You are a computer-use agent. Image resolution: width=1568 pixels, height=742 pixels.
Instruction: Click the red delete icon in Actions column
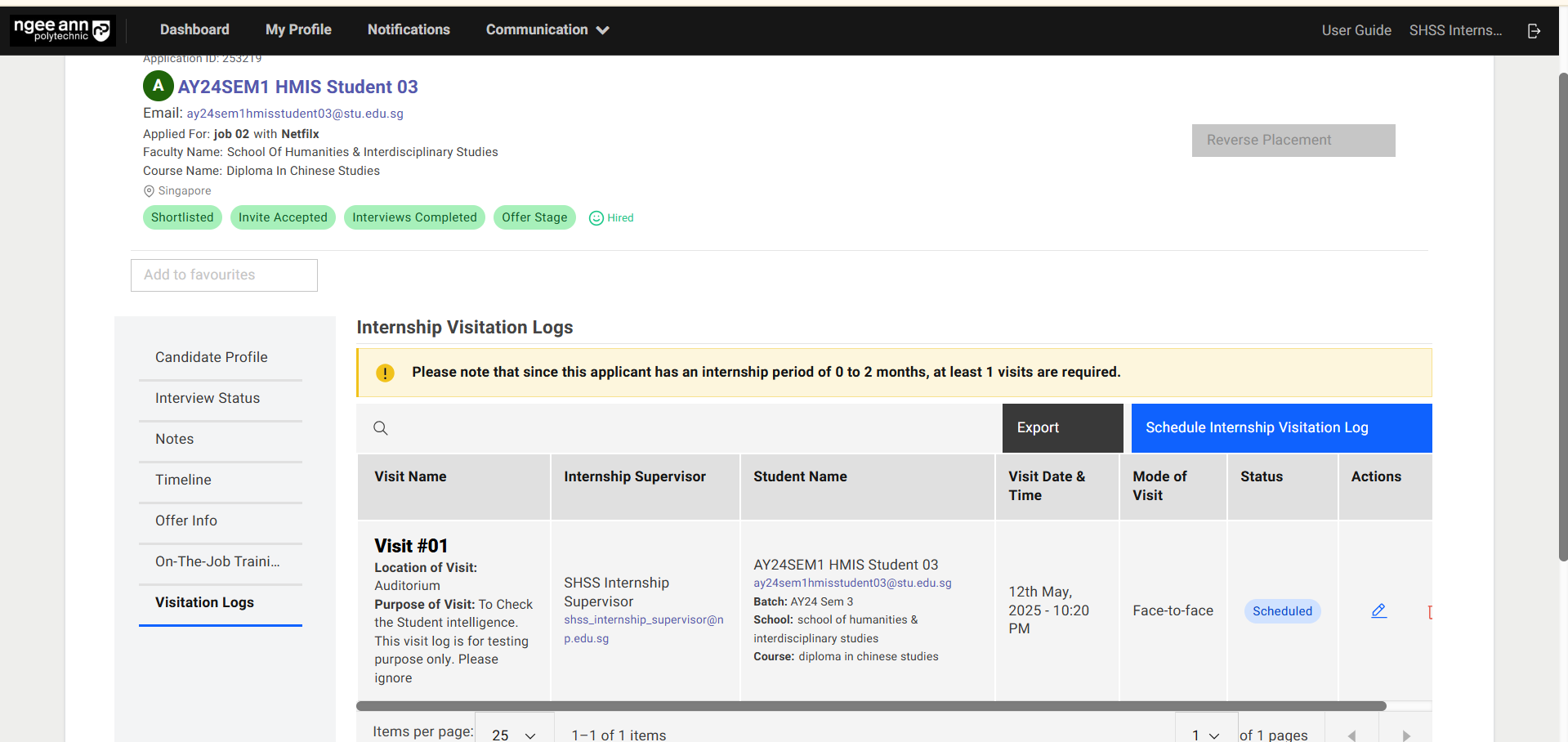click(1429, 611)
